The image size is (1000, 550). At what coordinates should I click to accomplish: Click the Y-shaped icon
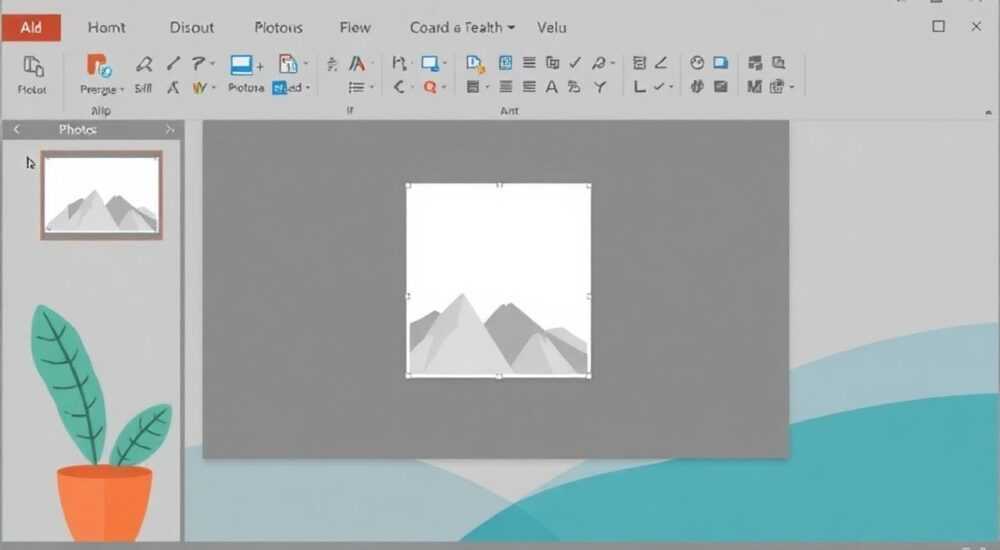pos(599,87)
